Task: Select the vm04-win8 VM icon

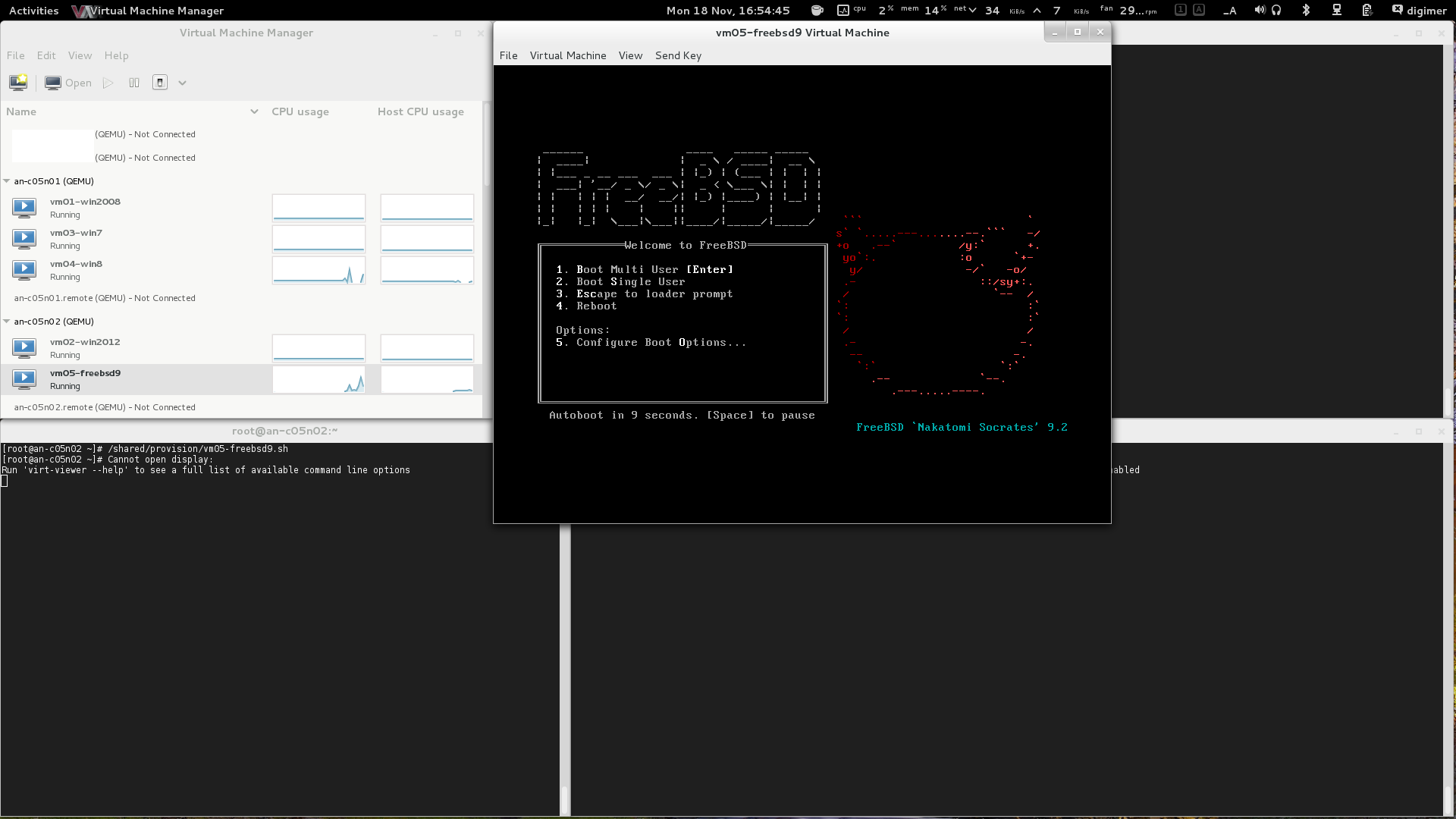Action: tap(24, 269)
